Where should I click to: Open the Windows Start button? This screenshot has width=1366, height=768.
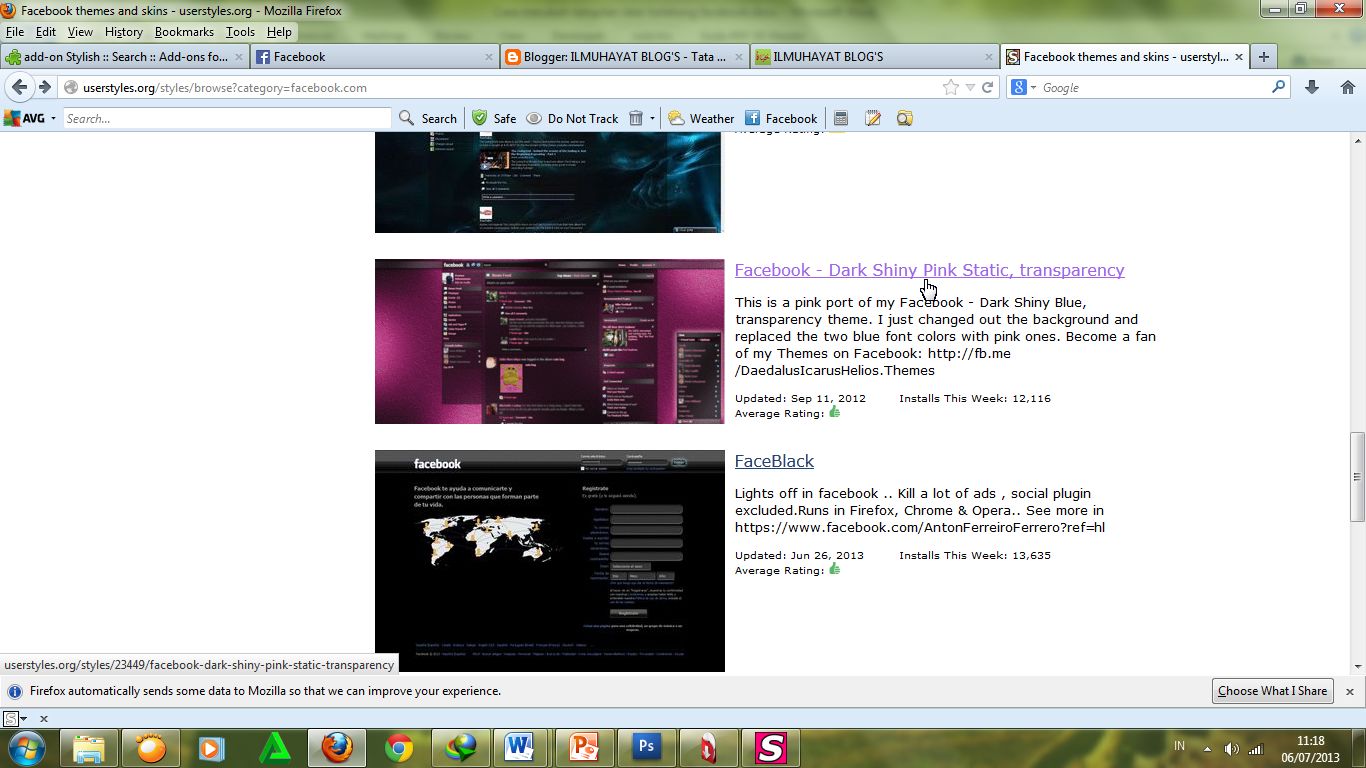(x=26, y=748)
